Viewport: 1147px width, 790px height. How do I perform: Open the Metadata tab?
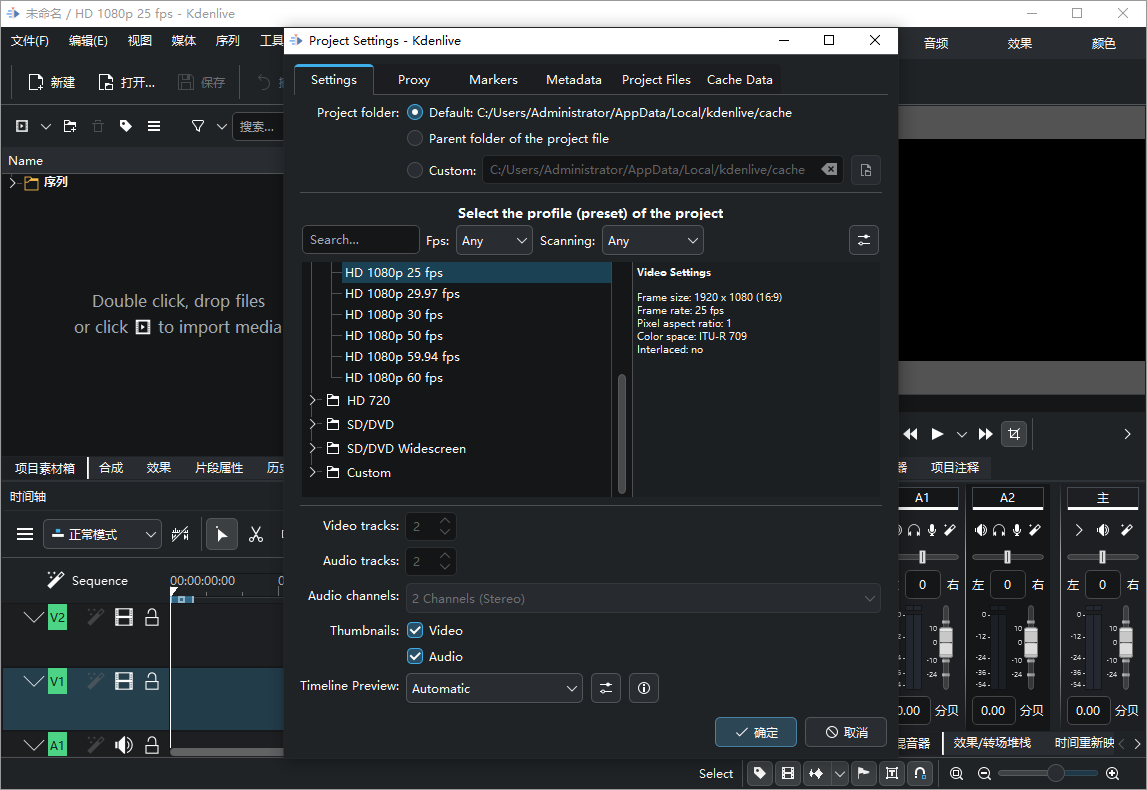tap(573, 80)
